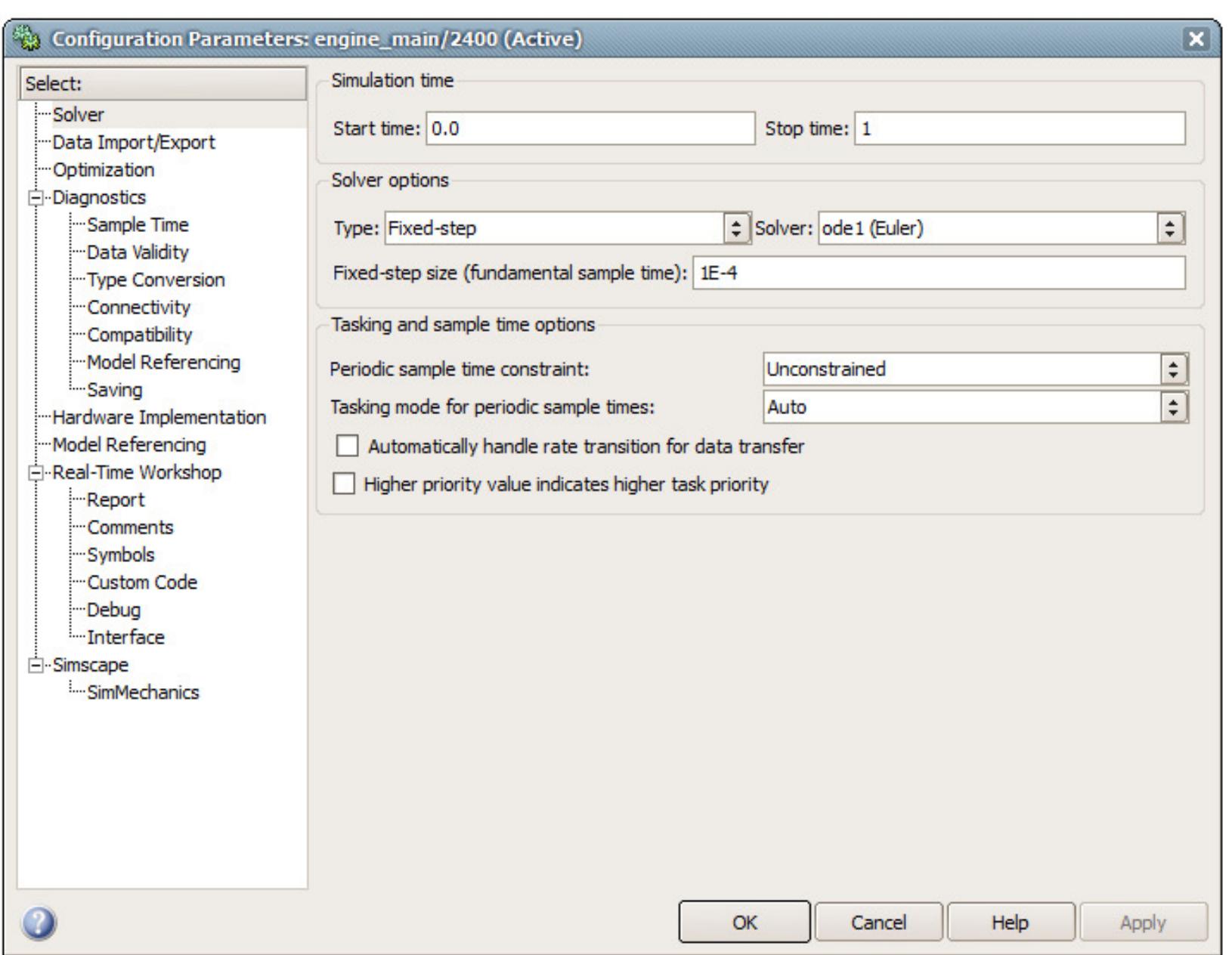Collapse the Diagnostics tree node
This screenshot has width=1232, height=955.
coord(35,198)
